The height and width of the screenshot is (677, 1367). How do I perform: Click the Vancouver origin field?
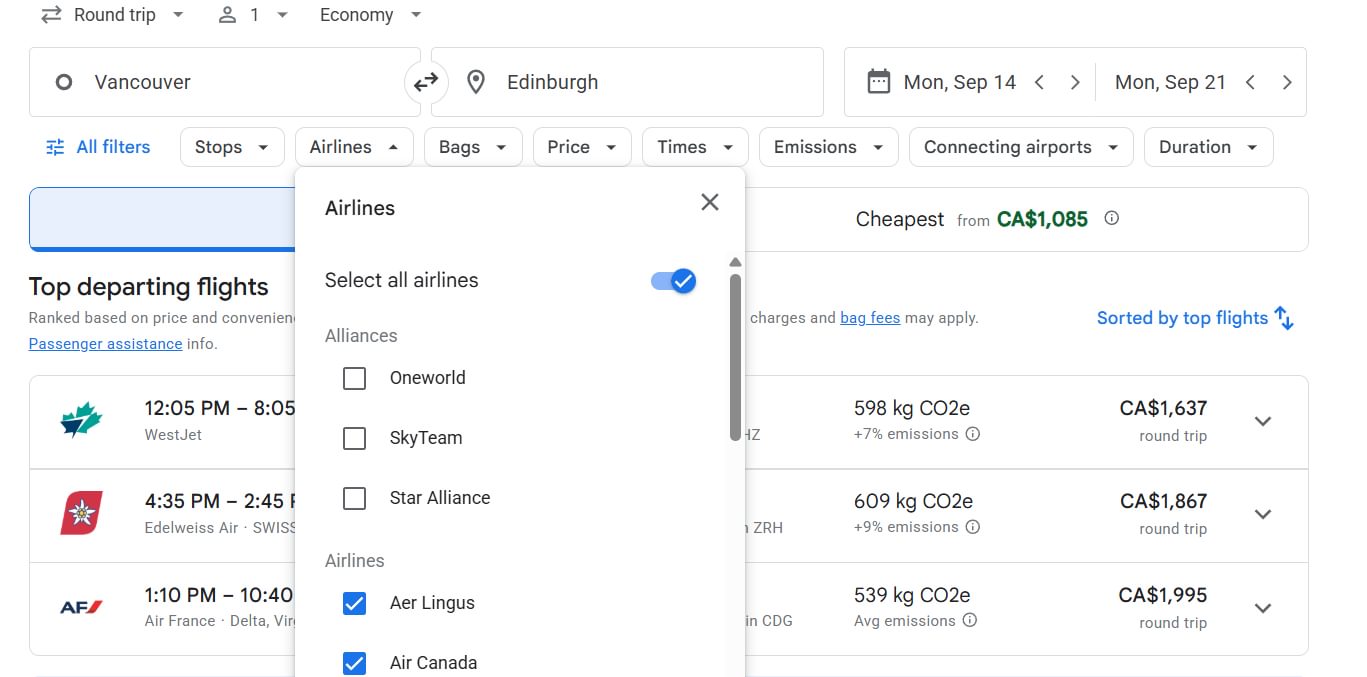click(225, 82)
